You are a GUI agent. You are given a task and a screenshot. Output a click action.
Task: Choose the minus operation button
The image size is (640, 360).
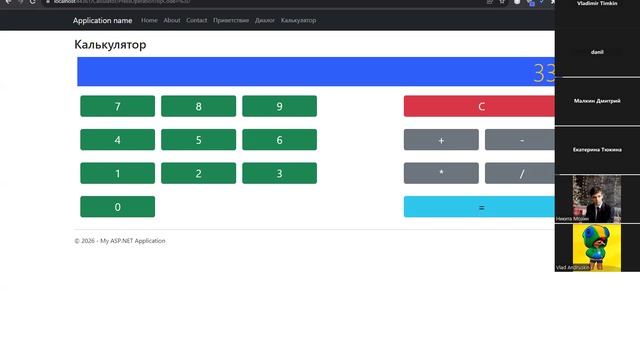(x=520, y=140)
